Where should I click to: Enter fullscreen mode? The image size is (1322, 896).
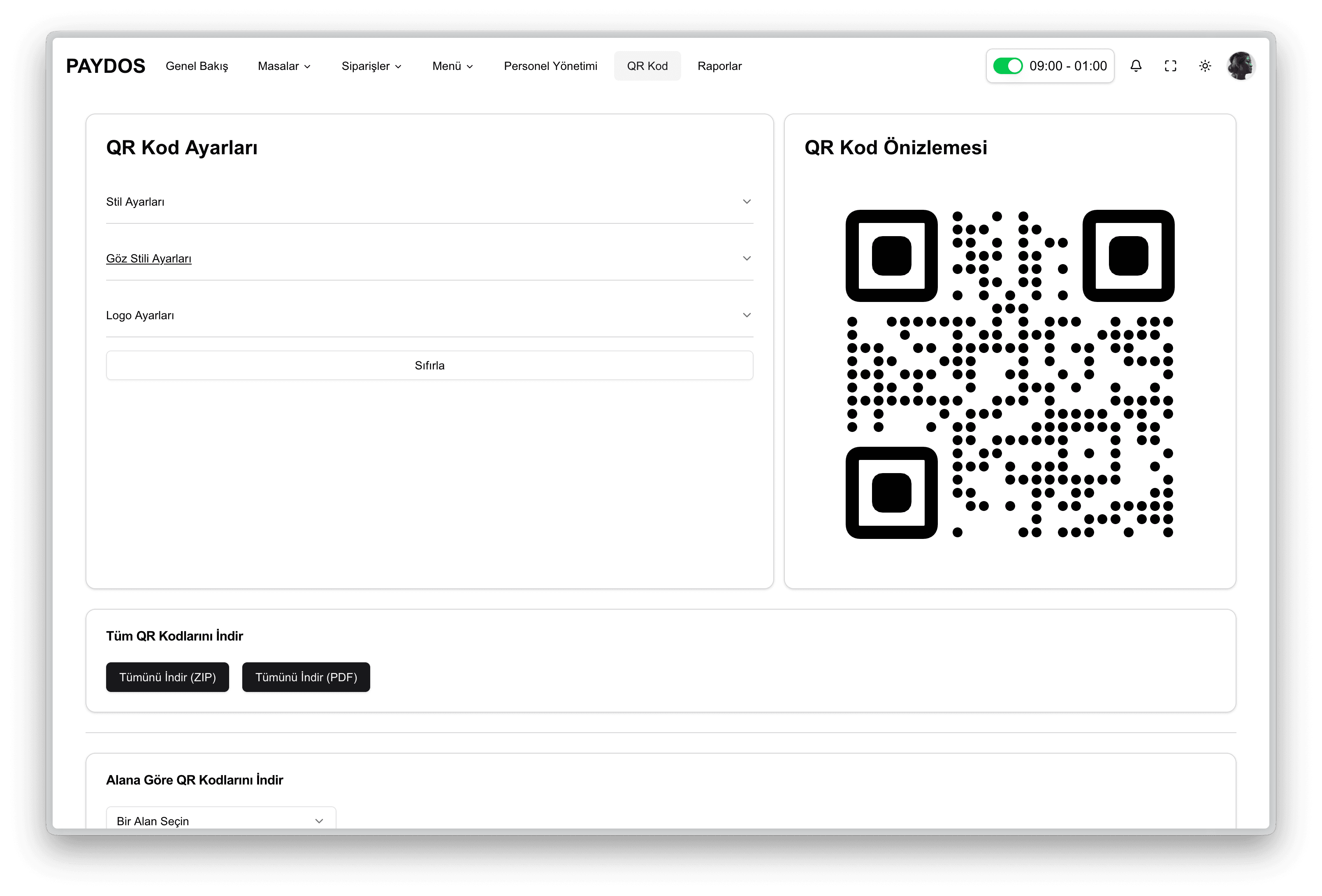point(1170,65)
